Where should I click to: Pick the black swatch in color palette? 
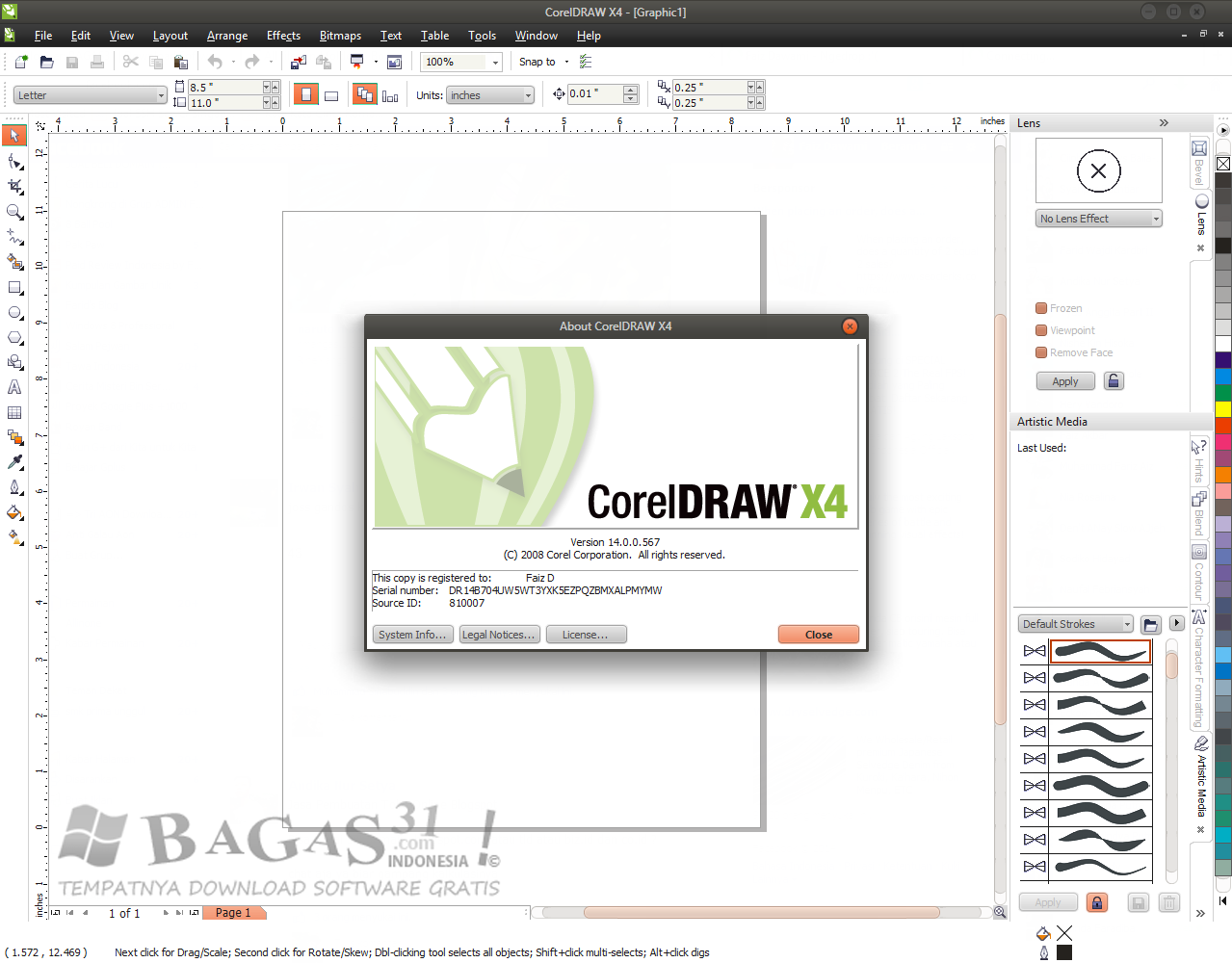coord(1223,246)
